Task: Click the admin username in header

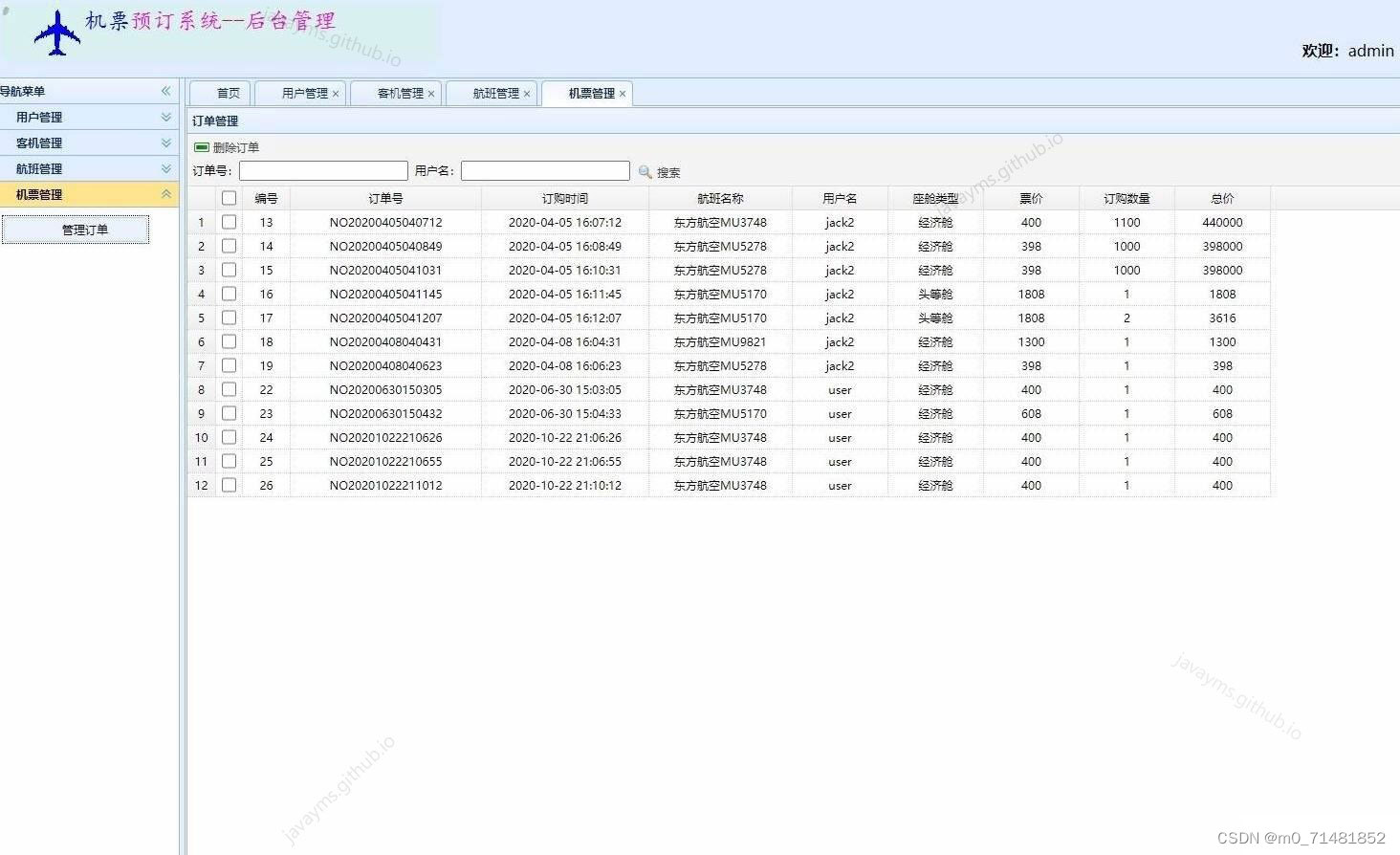Action: pyautogui.click(x=1370, y=51)
